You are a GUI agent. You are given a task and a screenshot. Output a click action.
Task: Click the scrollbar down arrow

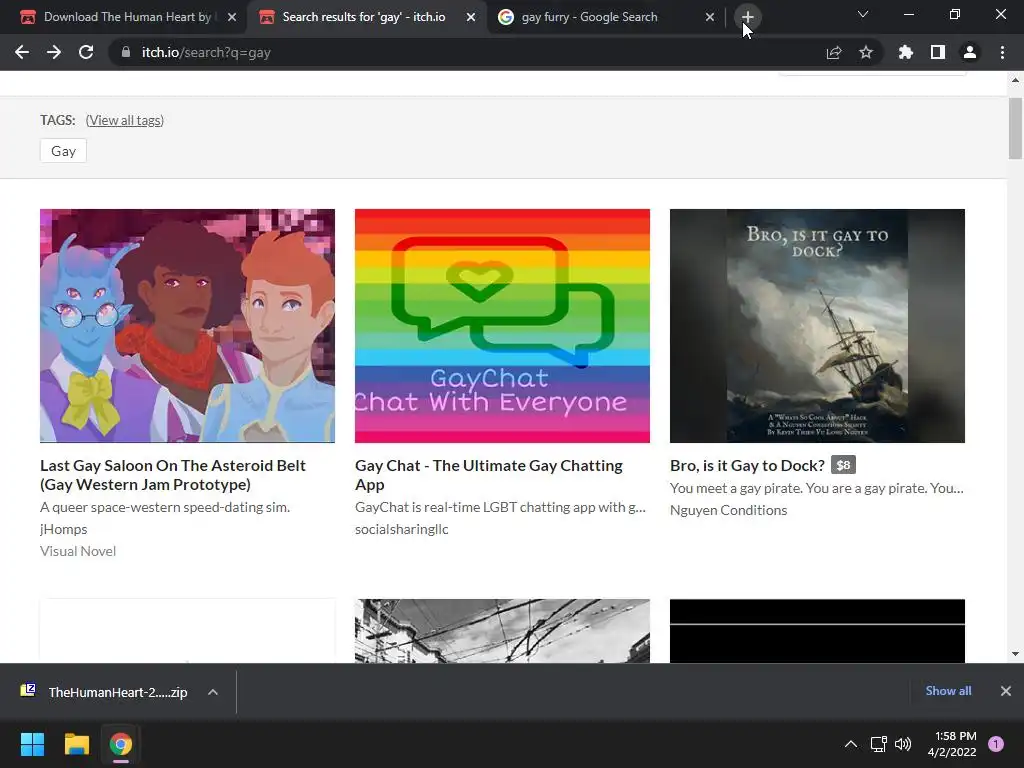tap(1015, 654)
